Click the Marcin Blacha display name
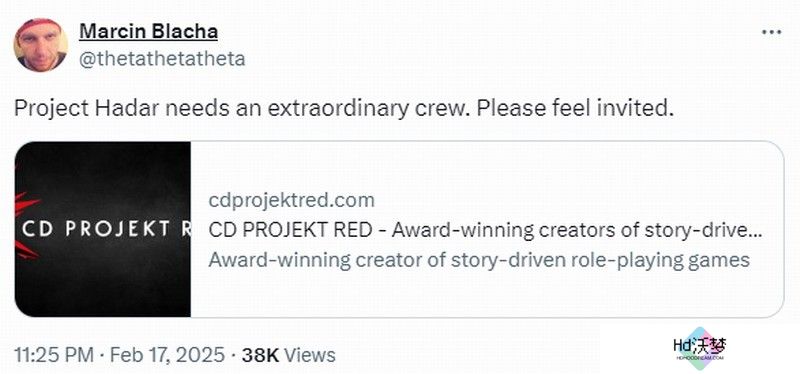800x374 pixels. point(148,32)
